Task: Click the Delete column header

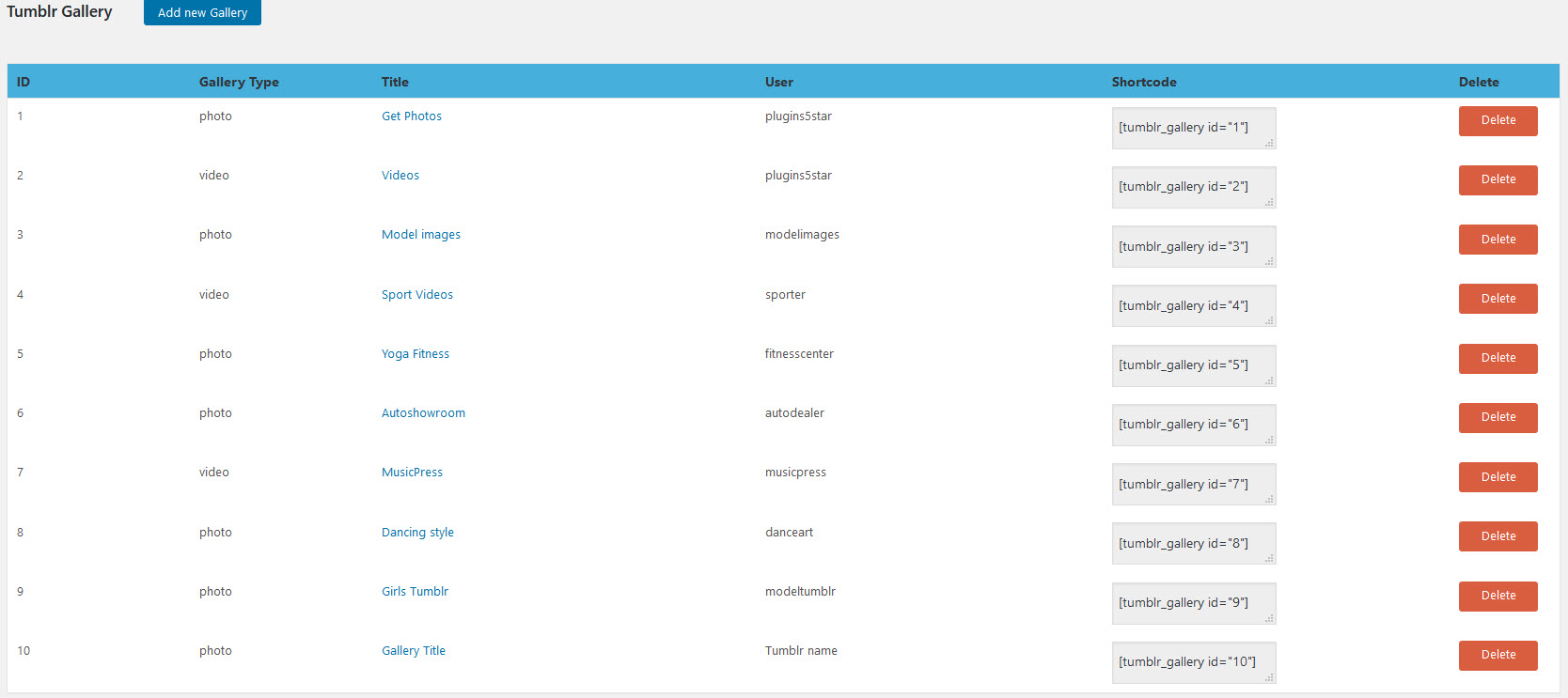Action: [1479, 82]
